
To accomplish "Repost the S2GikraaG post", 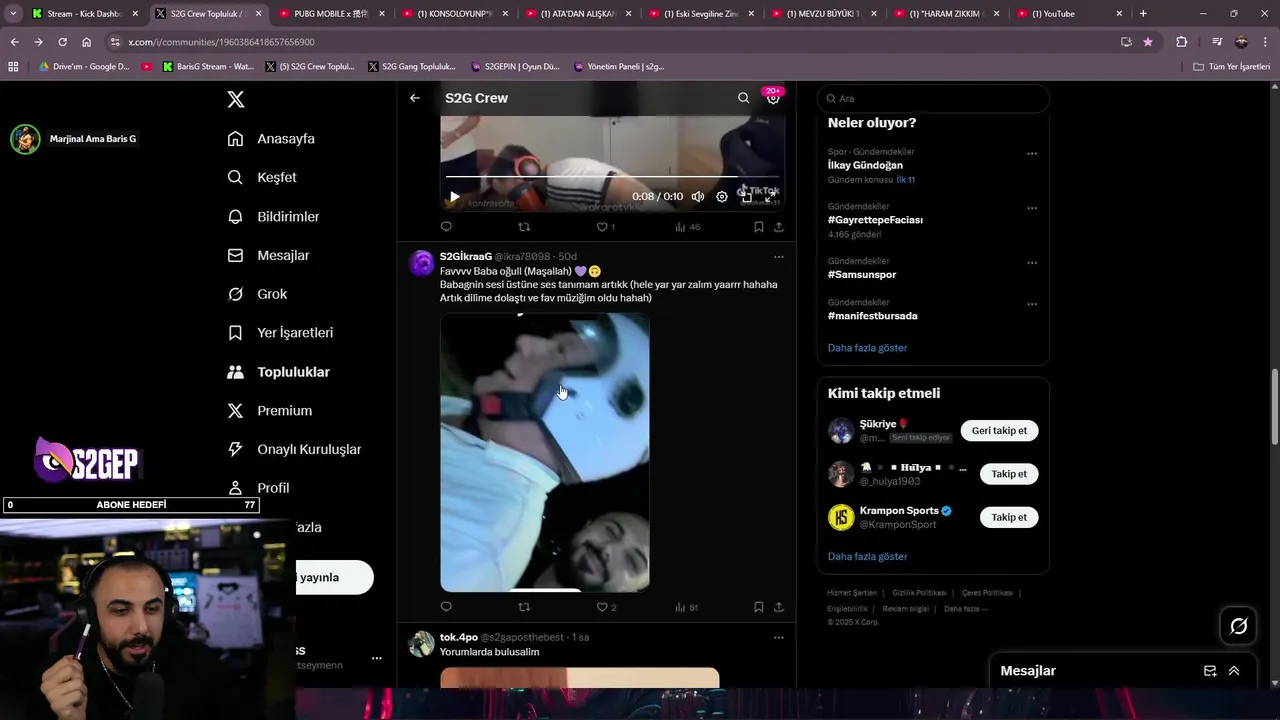I will coord(524,607).
